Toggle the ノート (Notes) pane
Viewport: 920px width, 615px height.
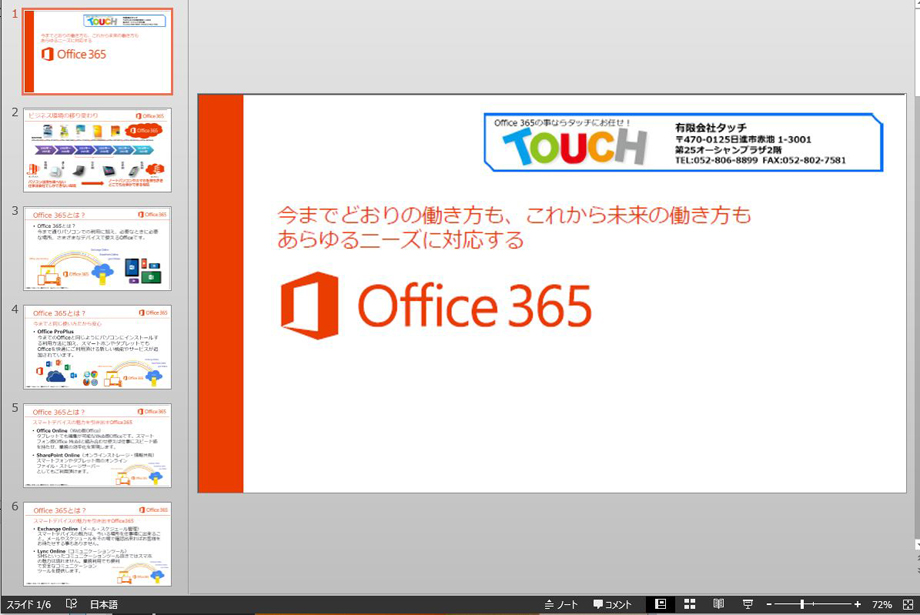pos(561,605)
